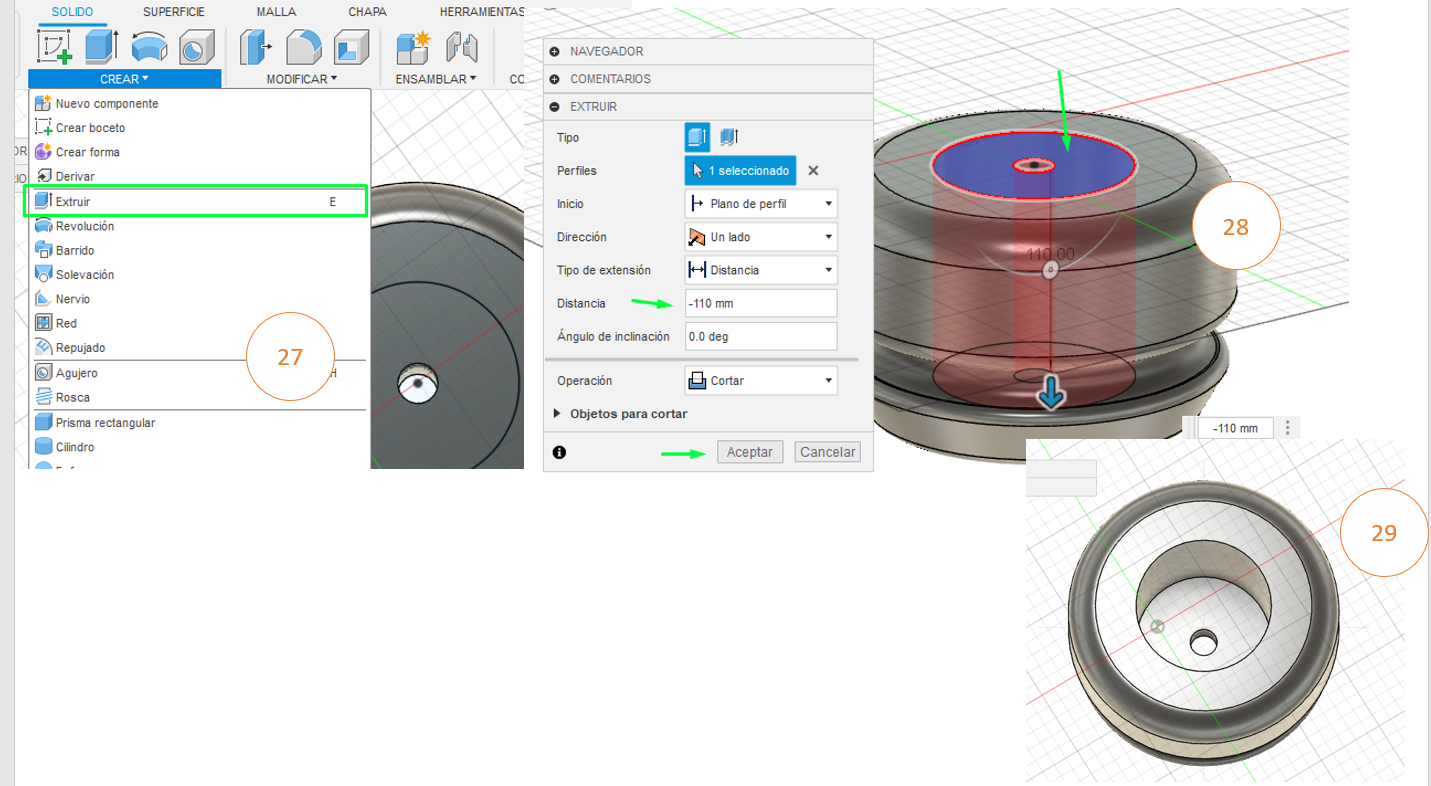
Task: Click the floating -110 mm distance field
Action: click(1236, 428)
